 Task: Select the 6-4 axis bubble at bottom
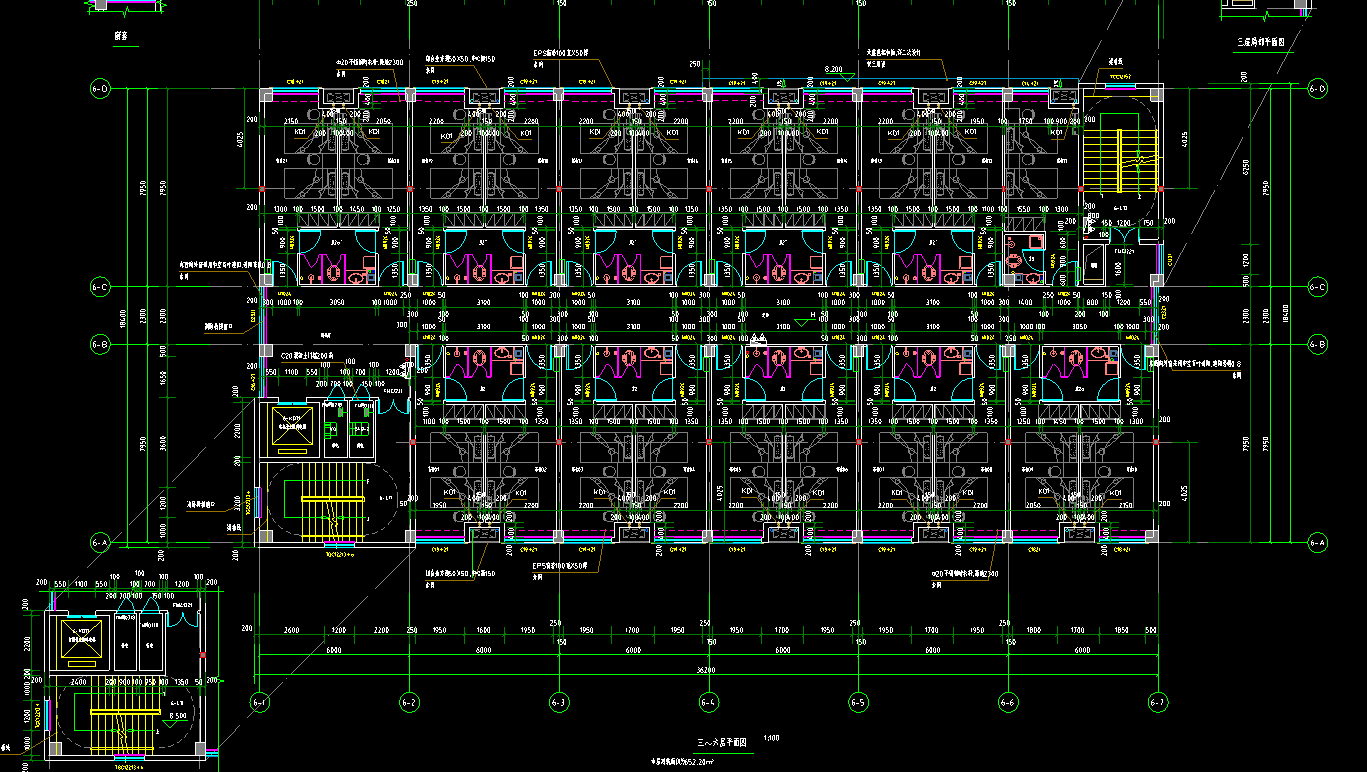click(709, 702)
